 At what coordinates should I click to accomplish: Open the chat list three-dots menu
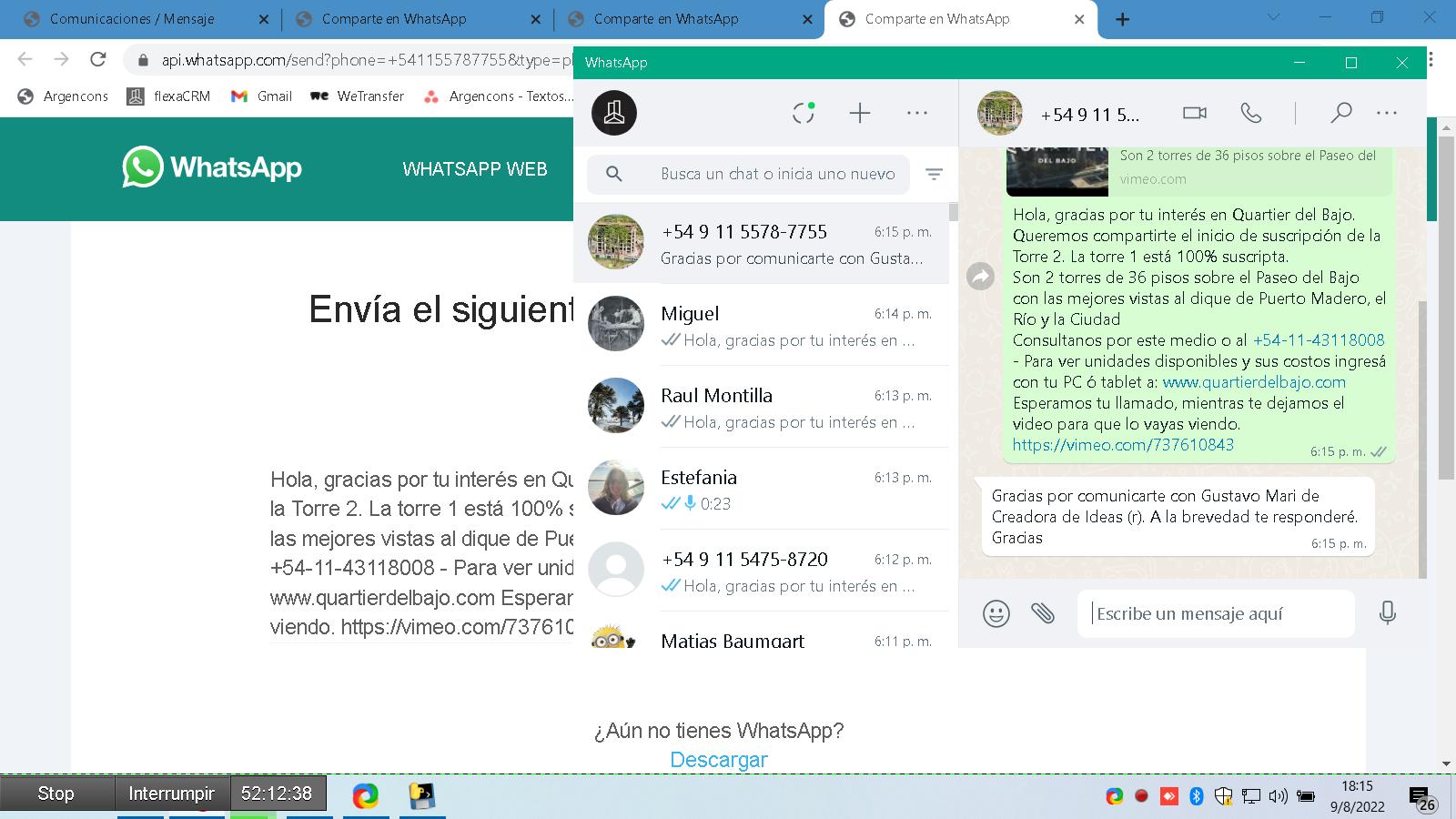pyautogui.click(x=917, y=113)
